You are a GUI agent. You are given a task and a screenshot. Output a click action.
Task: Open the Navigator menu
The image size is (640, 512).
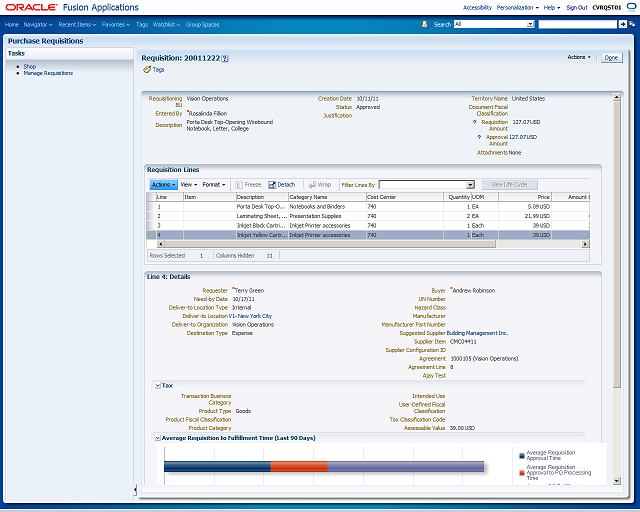(x=38, y=24)
